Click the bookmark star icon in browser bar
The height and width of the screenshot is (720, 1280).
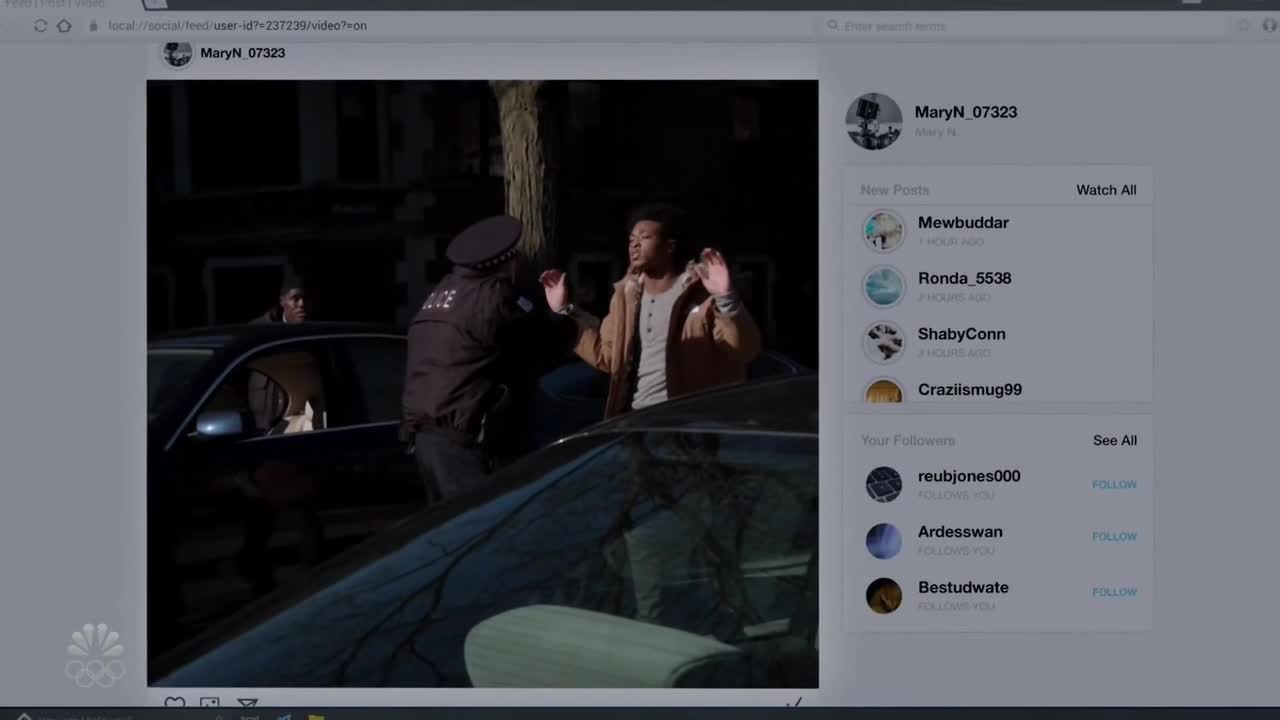1244,26
